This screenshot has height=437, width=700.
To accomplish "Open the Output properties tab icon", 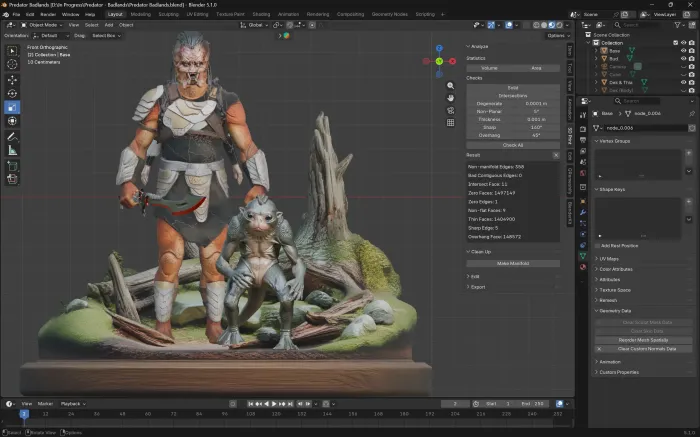I will (x=583, y=140).
